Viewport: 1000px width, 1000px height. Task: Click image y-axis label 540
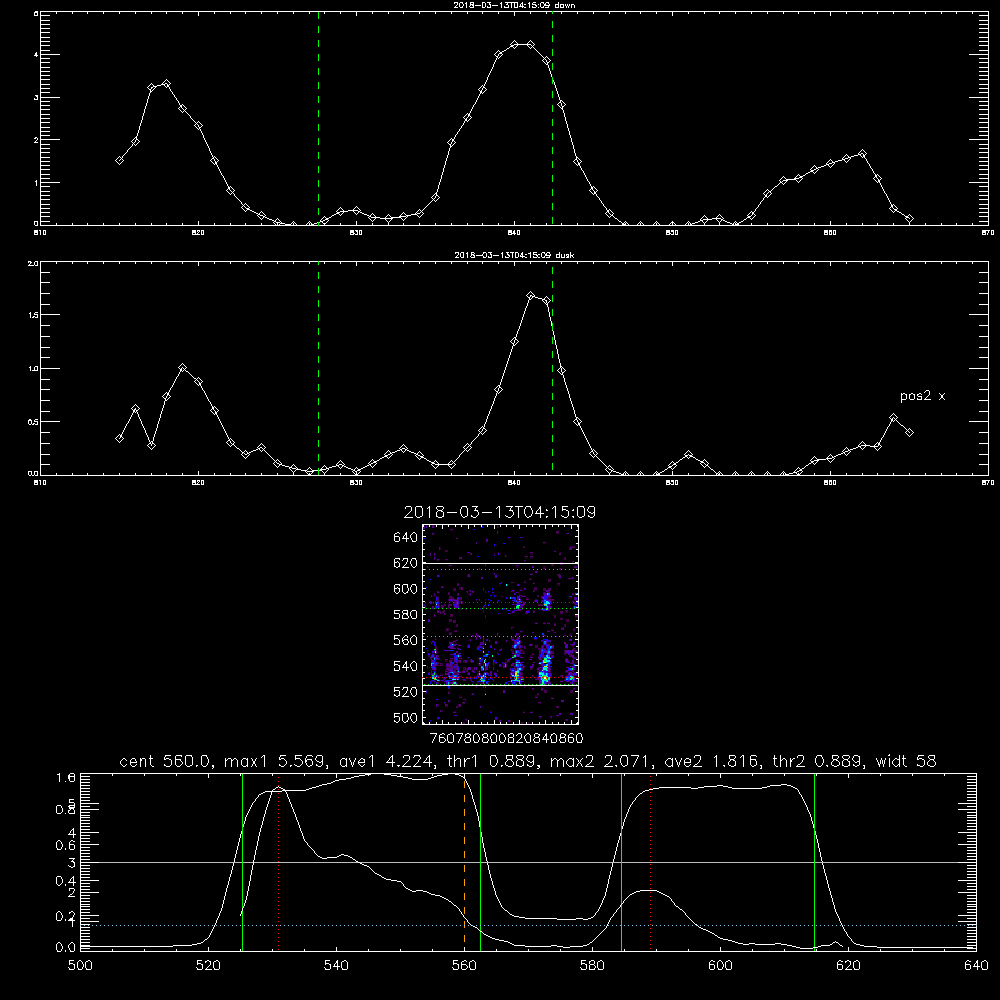pyautogui.click(x=406, y=666)
